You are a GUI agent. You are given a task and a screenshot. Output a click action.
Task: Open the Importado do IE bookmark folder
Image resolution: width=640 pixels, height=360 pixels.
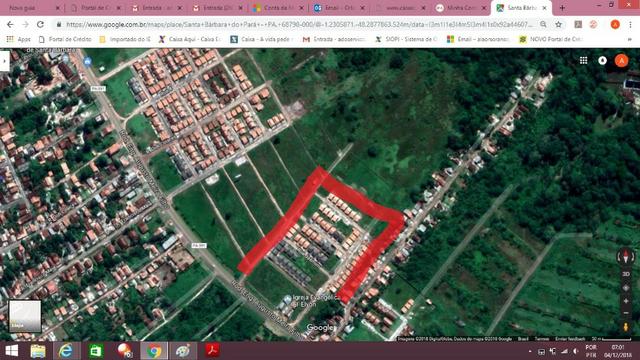pos(125,39)
